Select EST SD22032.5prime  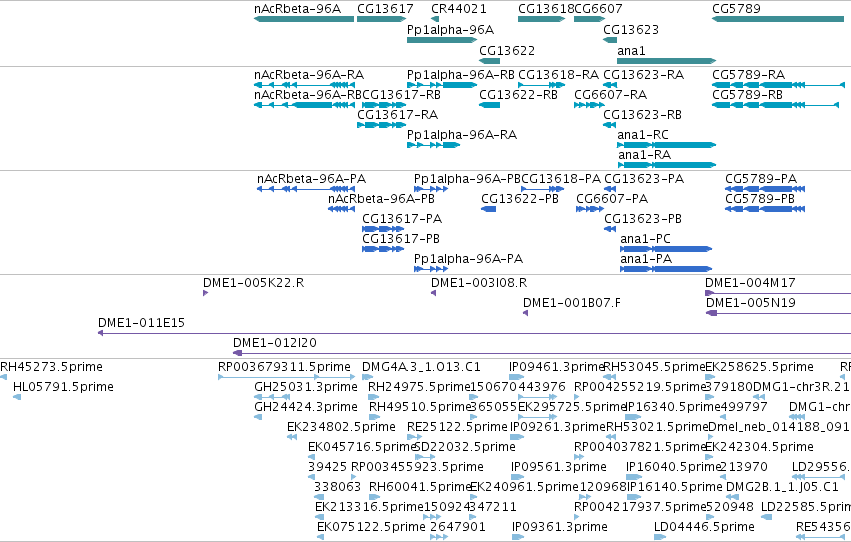tap(424, 457)
